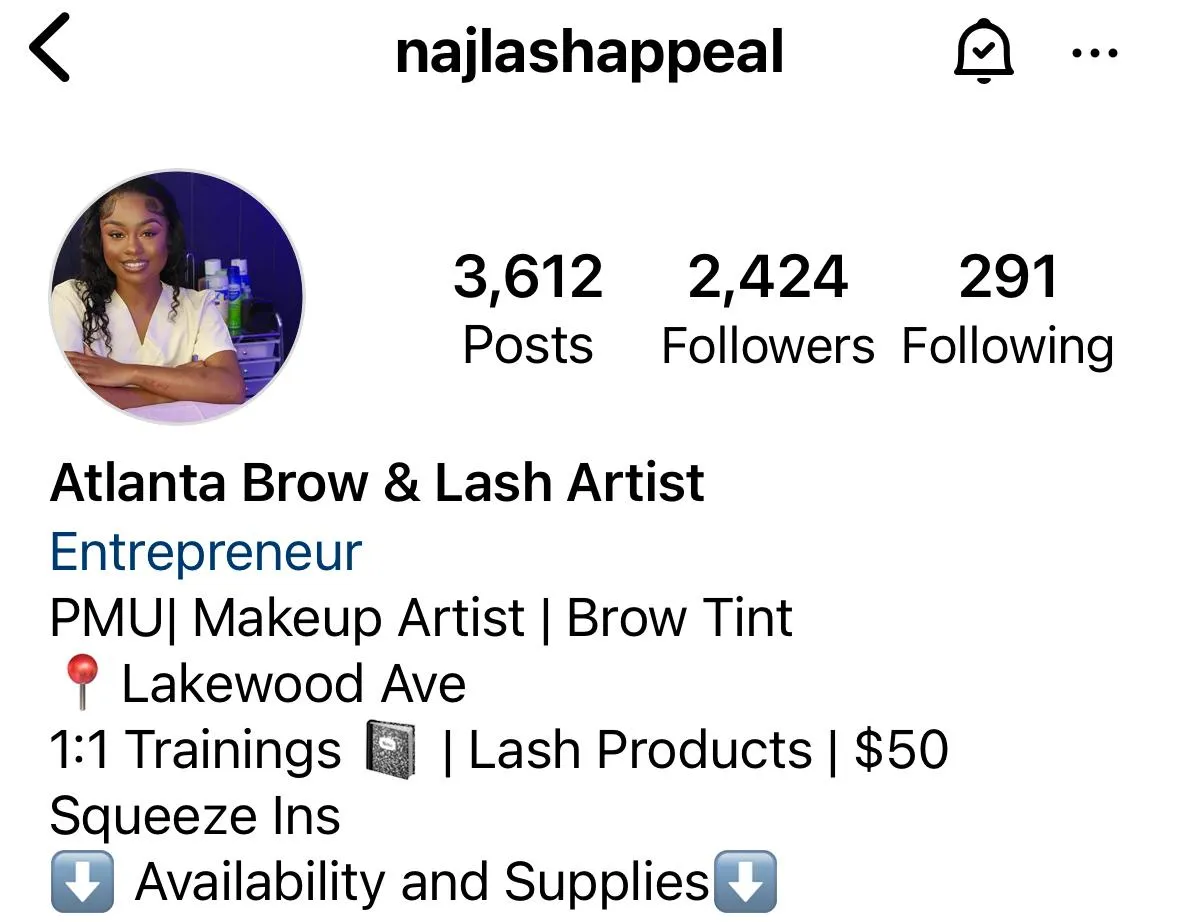Tap the back arrow icon
Screen dimensions: 1179x922
coord(50,47)
